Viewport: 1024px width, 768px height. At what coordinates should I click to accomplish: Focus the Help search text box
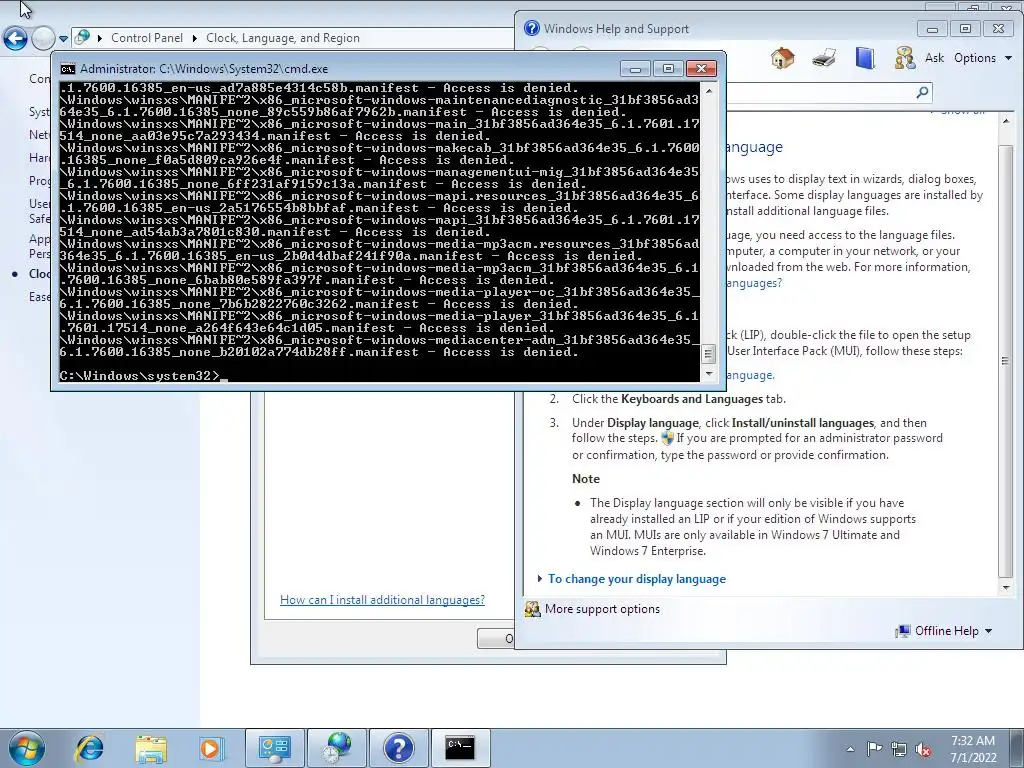pyautogui.click(x=820, y=92)
